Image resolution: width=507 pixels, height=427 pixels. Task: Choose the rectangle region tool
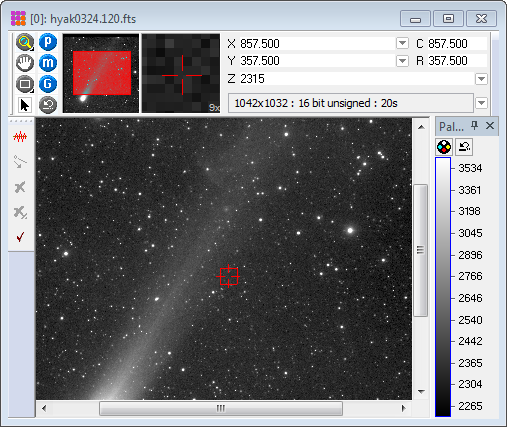[25, 84]
